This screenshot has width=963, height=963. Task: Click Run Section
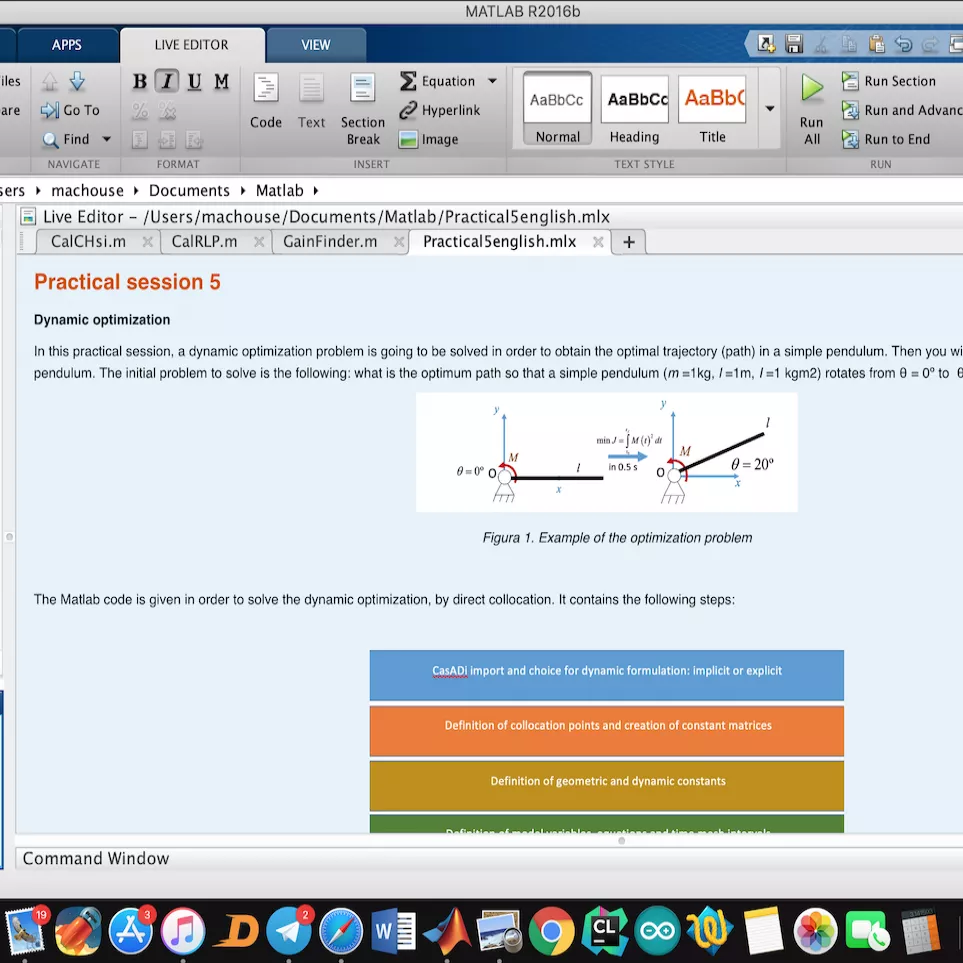tap(889, 81)
